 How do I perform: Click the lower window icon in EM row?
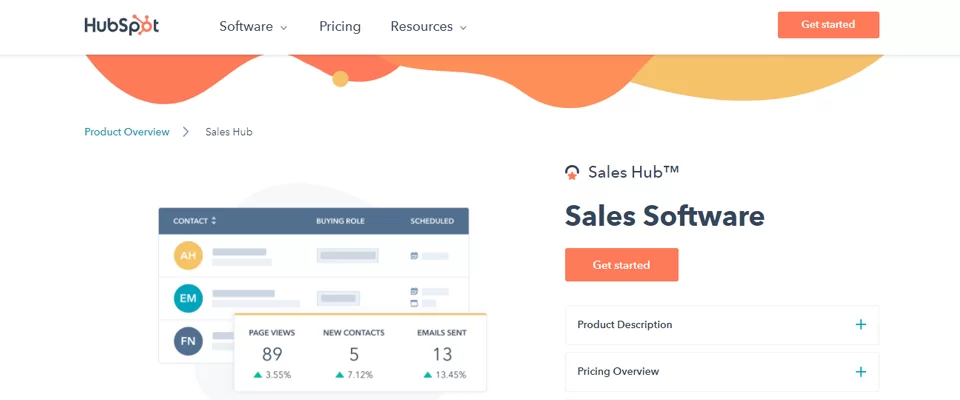pos(414,303)
